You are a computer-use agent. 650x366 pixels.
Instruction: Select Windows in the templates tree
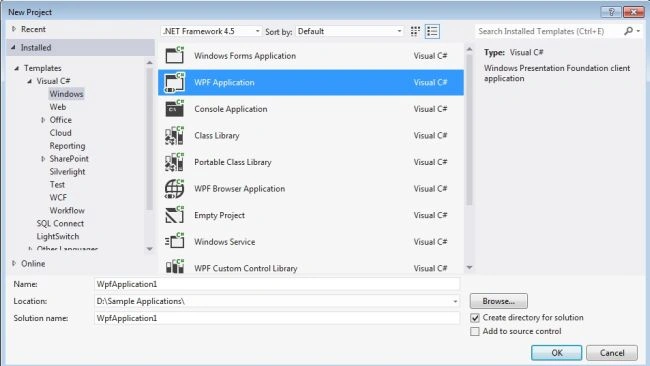[66, 94]
